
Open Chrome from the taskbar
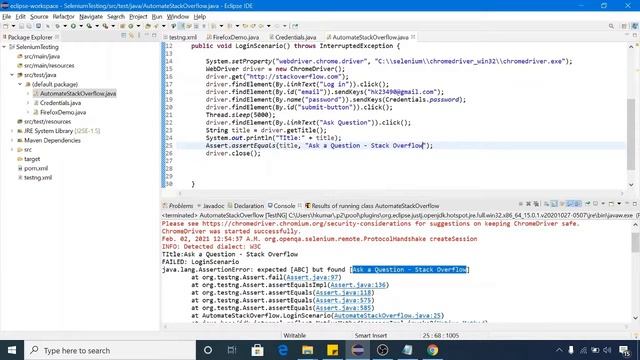point(433,350)
